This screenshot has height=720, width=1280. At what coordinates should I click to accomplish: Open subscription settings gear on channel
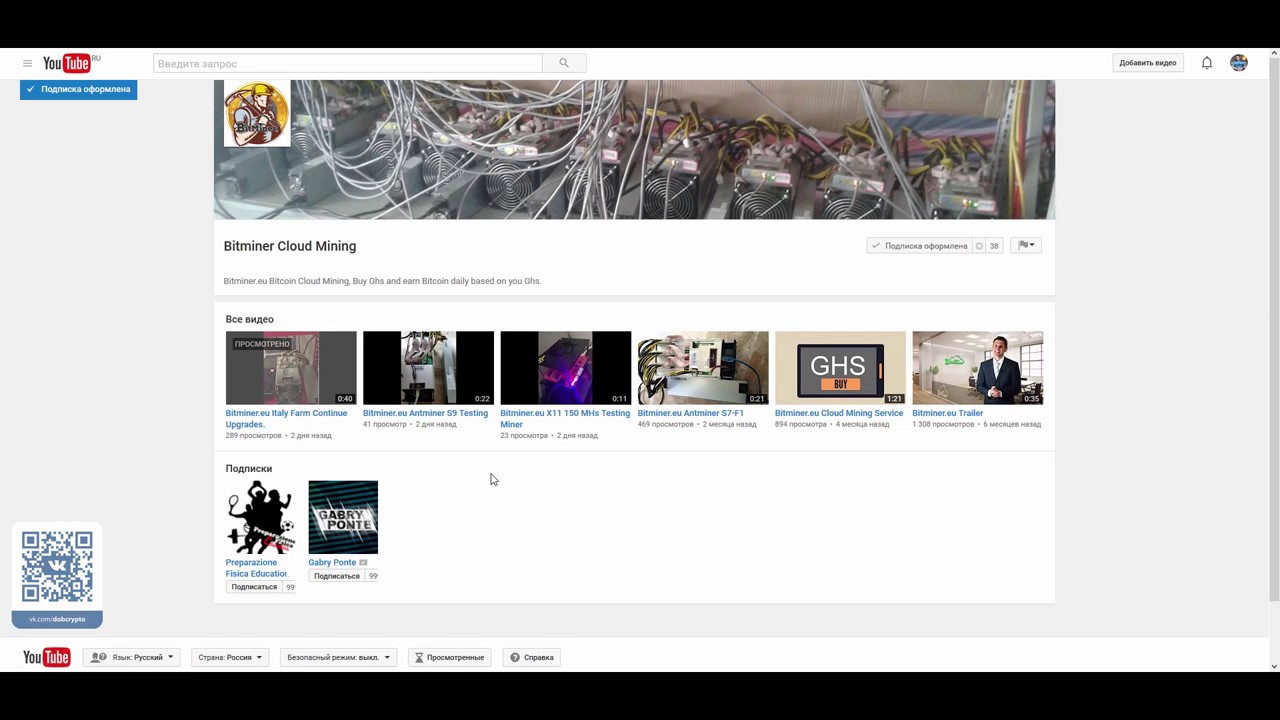click(979, 246)
